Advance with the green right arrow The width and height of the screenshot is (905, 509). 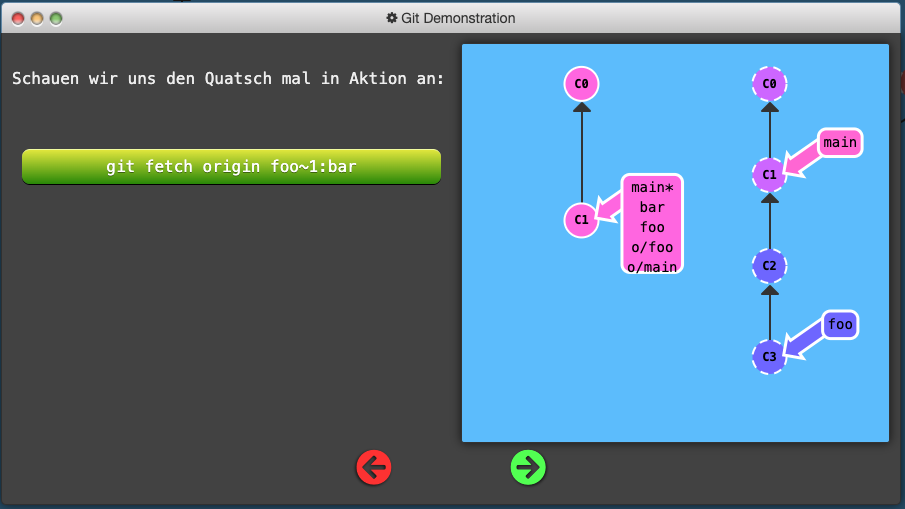click(x=528, y=467)
